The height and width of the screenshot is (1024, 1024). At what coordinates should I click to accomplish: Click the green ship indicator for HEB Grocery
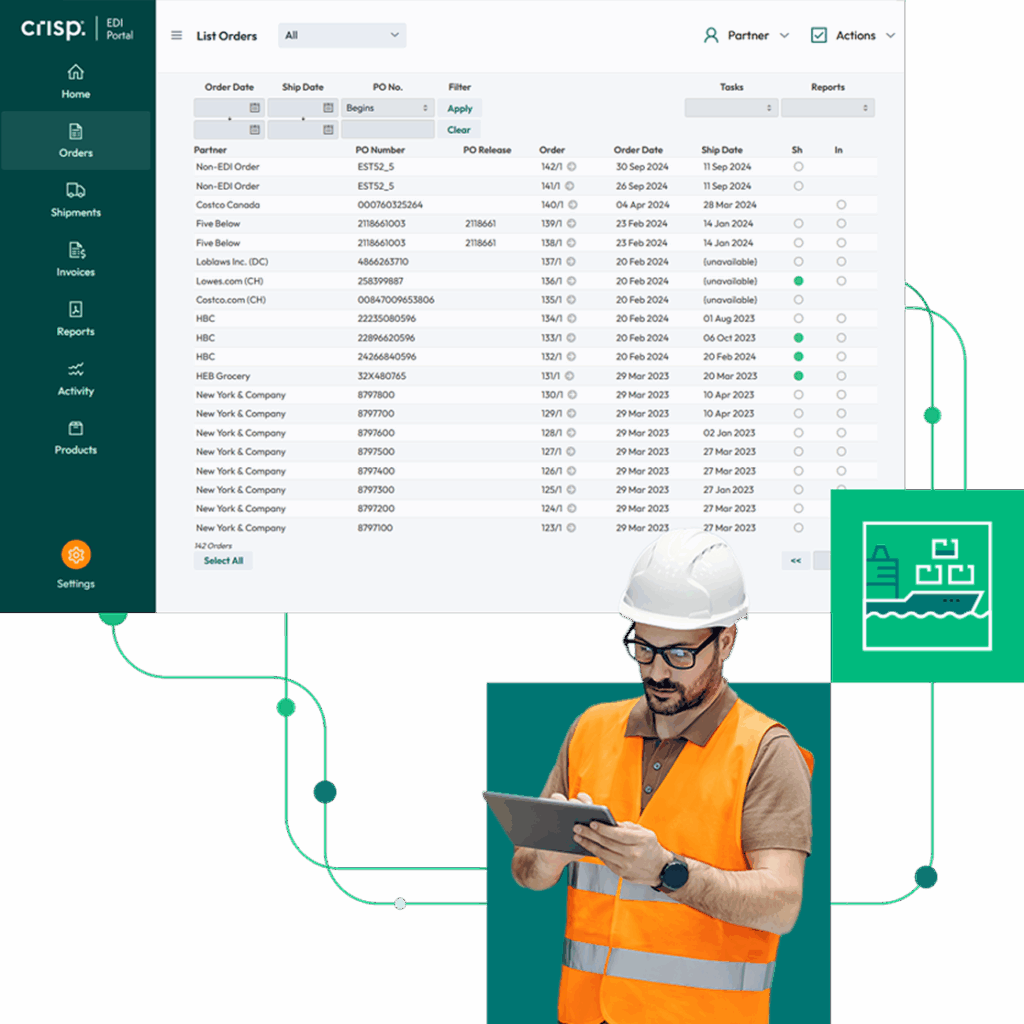[x=797, y=375]
